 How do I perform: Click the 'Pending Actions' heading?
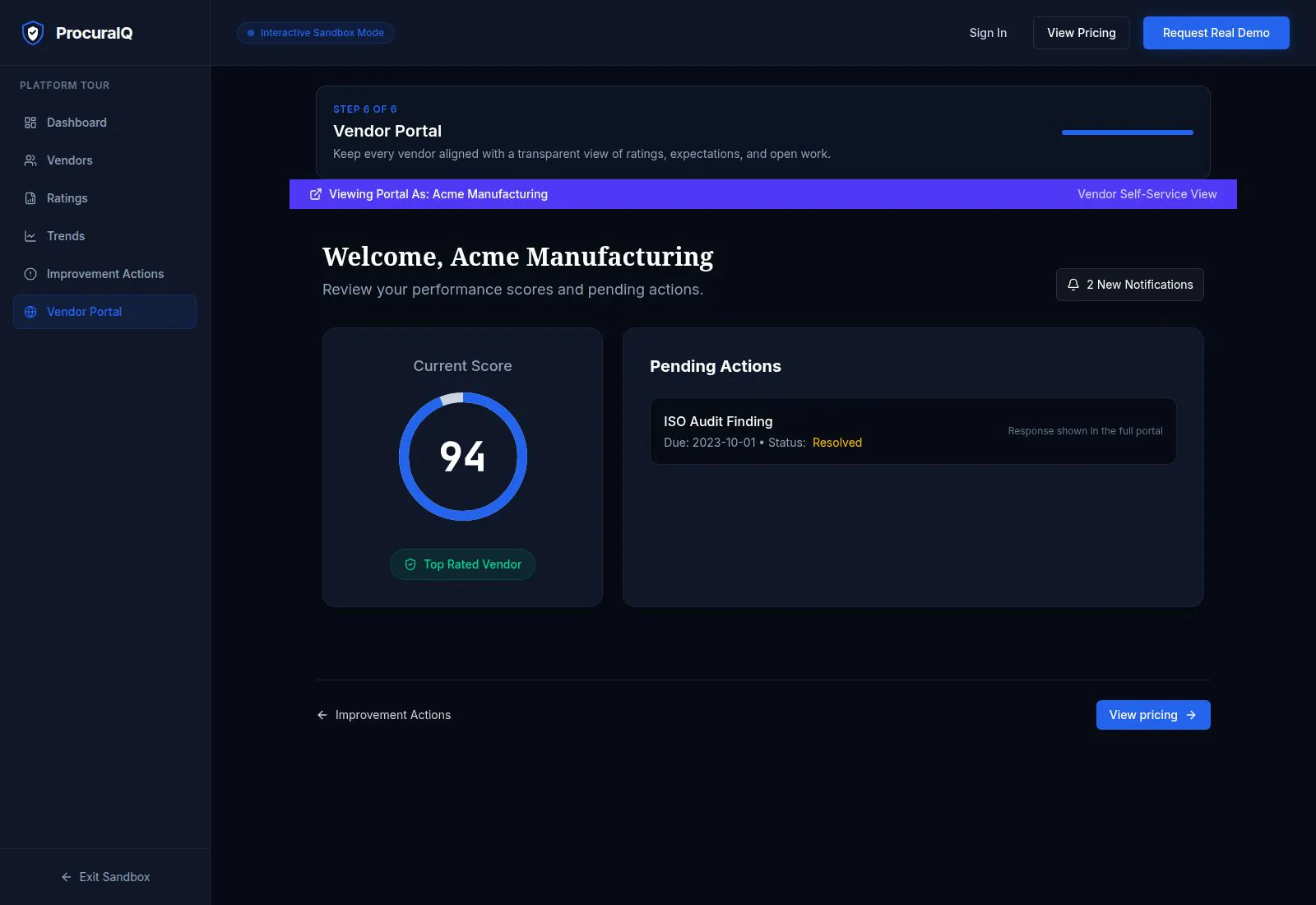tap(716, 366)
